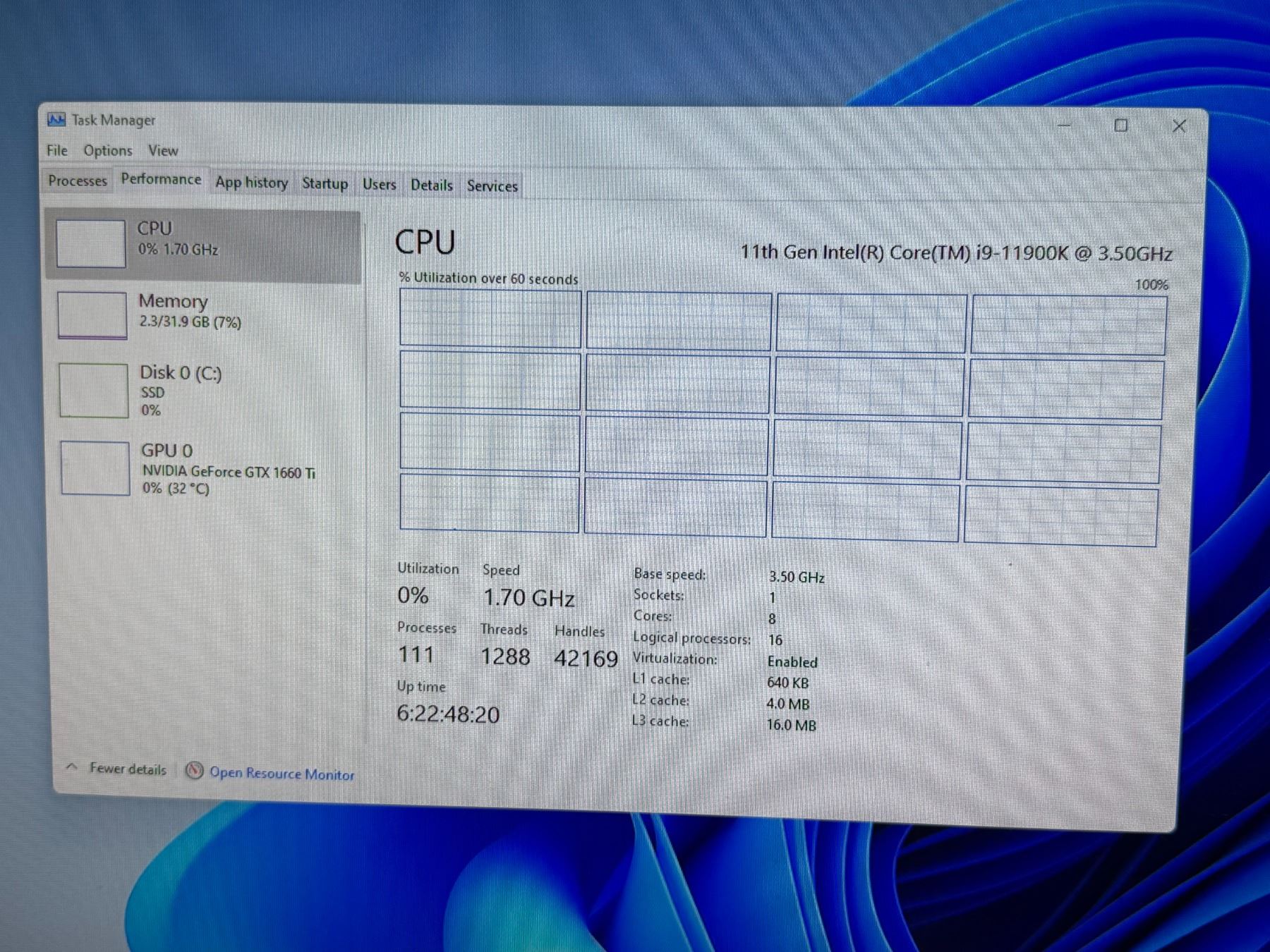Collapse view with Fewer details chevron

(72, 767)
